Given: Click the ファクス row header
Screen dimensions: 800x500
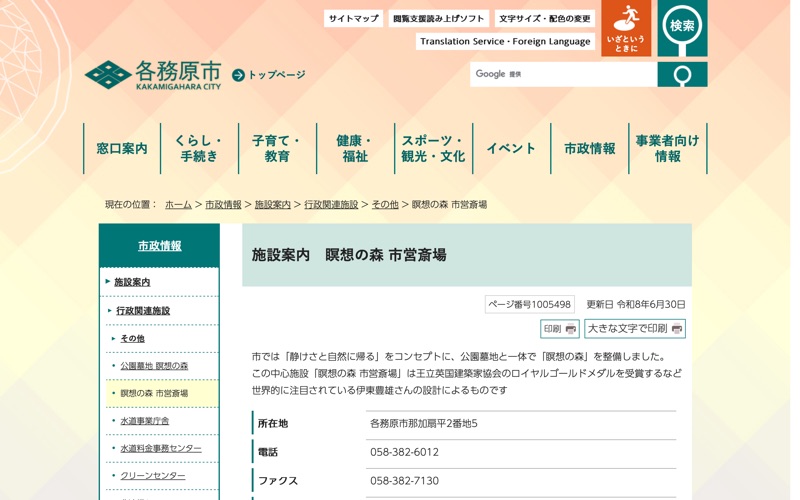Looking at the screenshot, I should 278,481.
